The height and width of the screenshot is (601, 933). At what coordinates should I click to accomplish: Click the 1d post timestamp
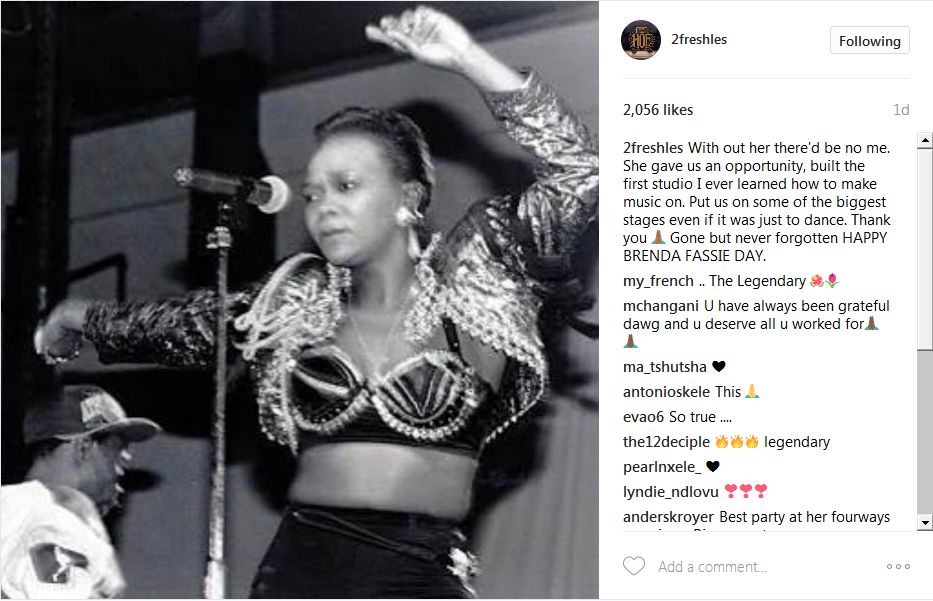pos(901,110)
